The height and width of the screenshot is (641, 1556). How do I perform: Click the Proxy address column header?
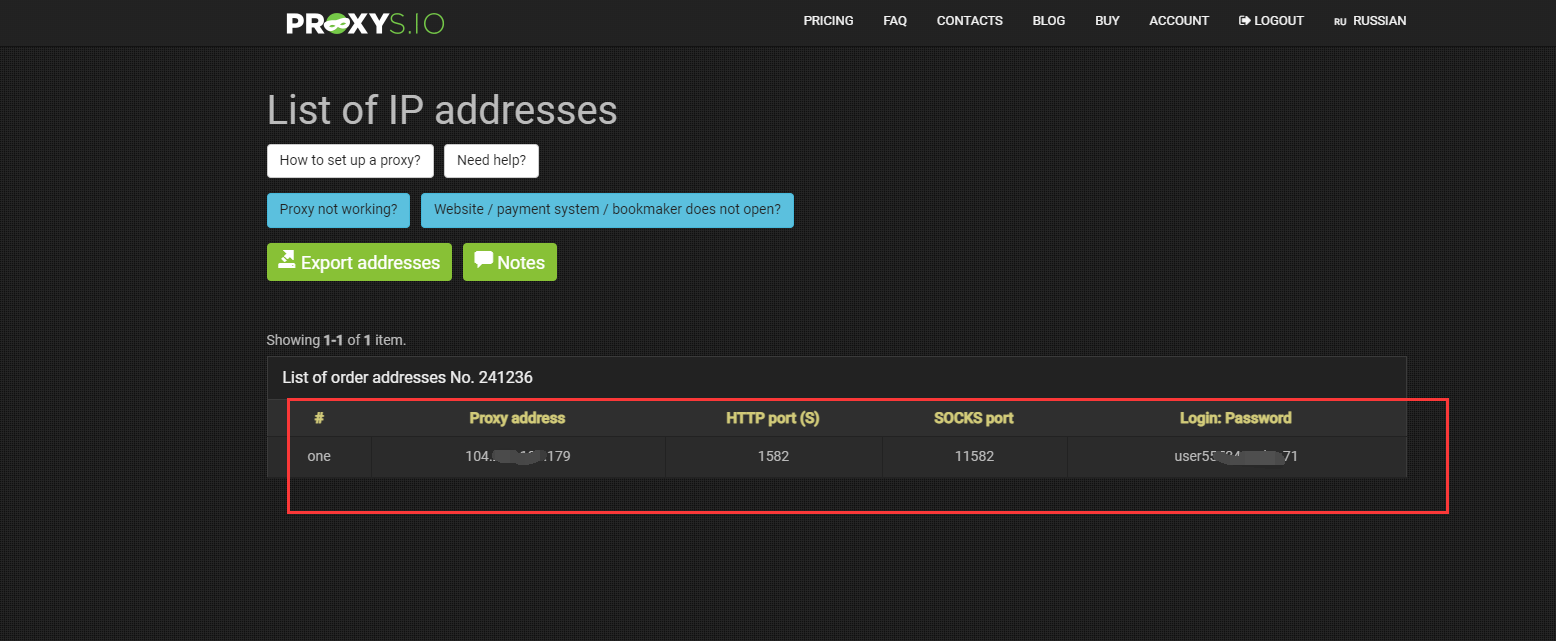coord(517,418)
